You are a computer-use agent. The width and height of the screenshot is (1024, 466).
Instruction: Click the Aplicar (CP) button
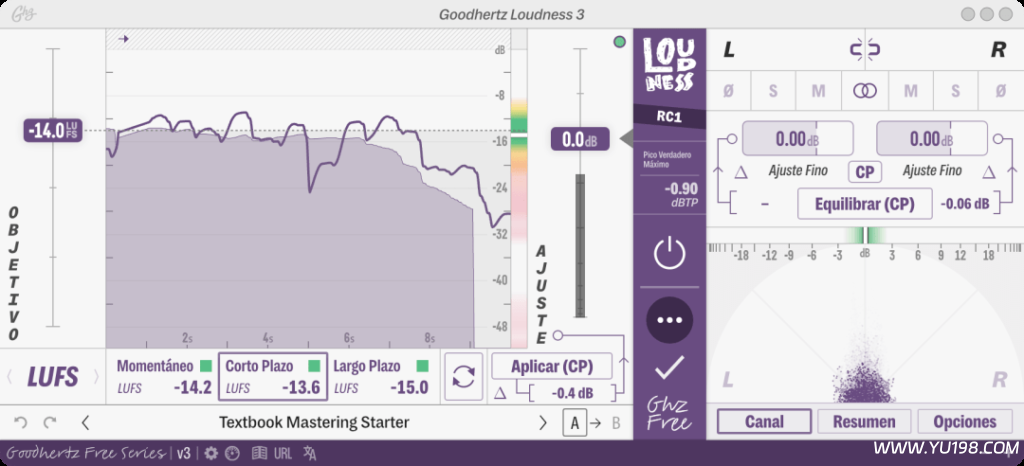552,367
